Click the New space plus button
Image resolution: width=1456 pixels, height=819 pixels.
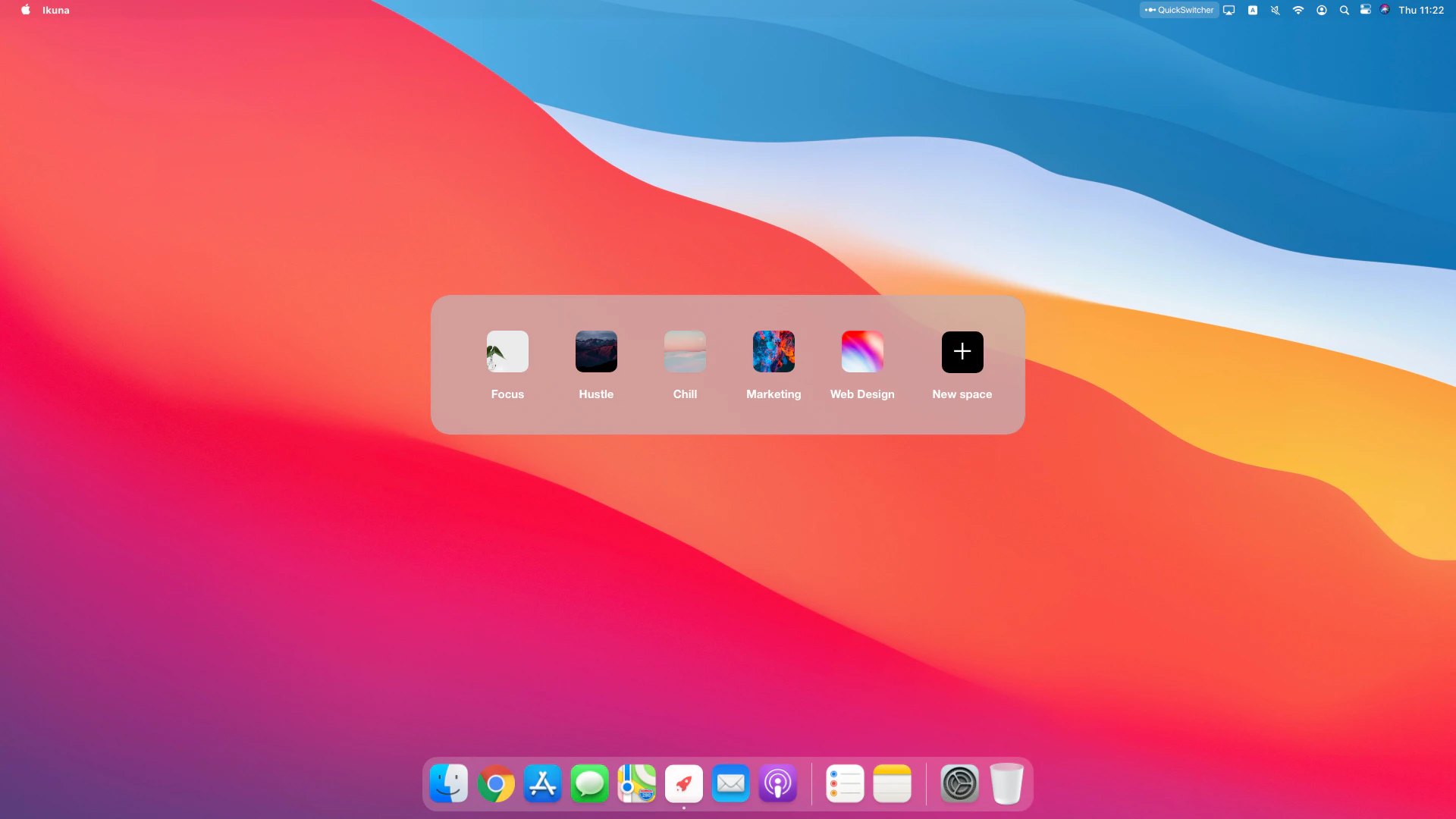pos(962,351)
